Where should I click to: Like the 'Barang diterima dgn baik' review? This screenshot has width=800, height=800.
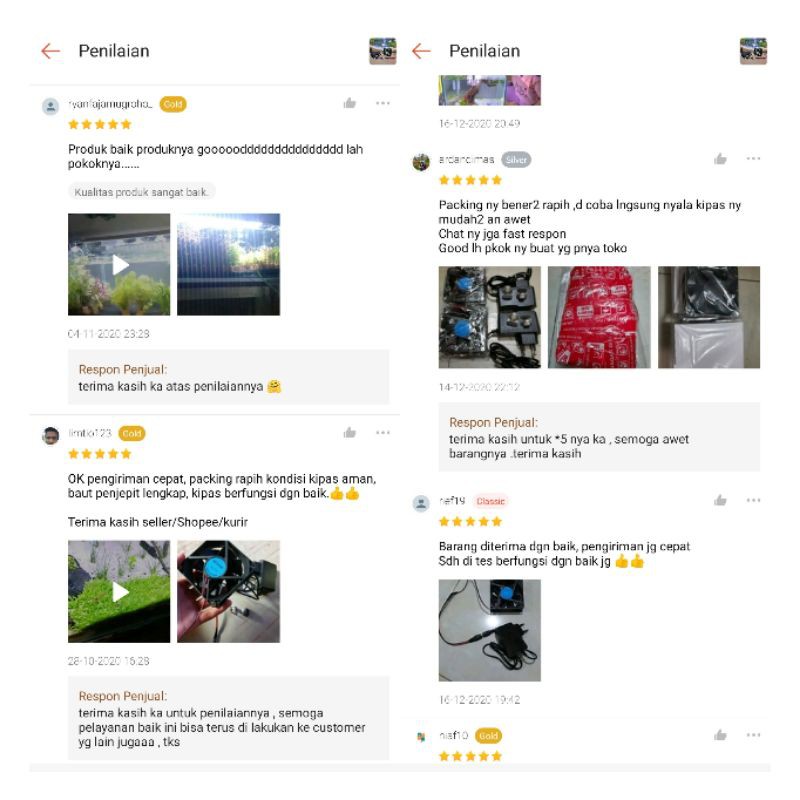(720, 501)
